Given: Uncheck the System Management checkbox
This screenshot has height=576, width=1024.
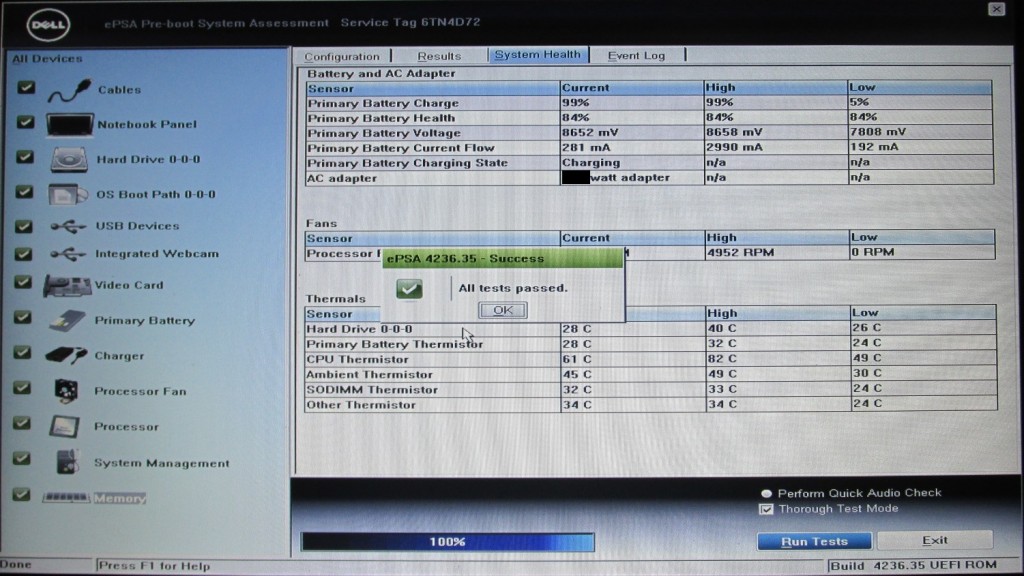Looking at the screenshot, I should (22, 458).
